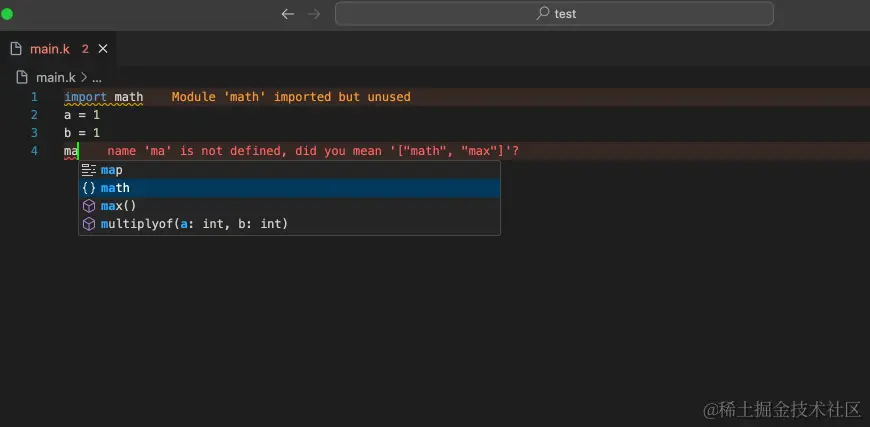Place cursor on 'b = 1' line
Image resolution: width=870 pixels, height=427 pixels.
[82, 133]
